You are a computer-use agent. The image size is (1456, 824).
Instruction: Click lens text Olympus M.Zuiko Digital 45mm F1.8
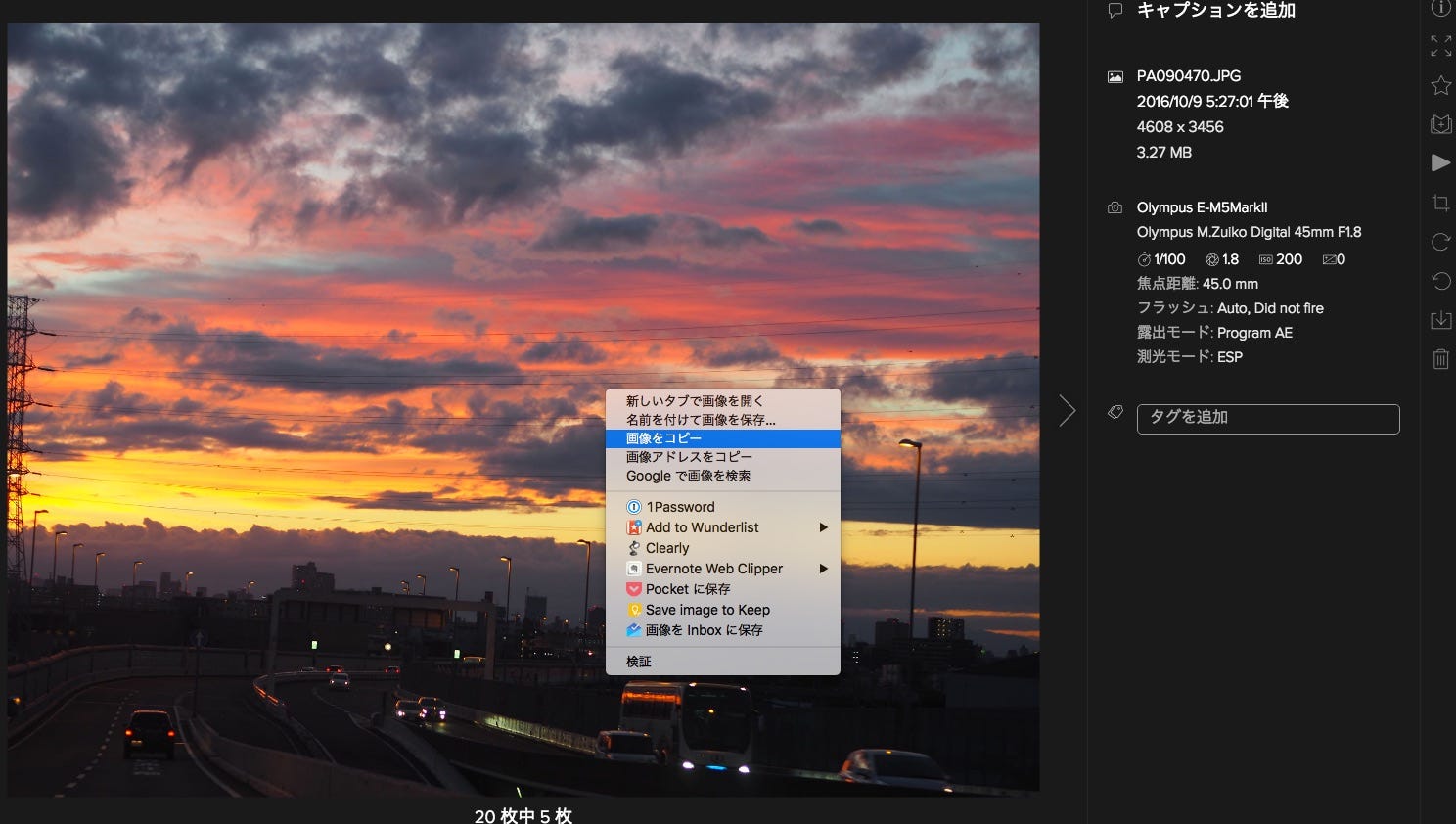pos(1249,233)
